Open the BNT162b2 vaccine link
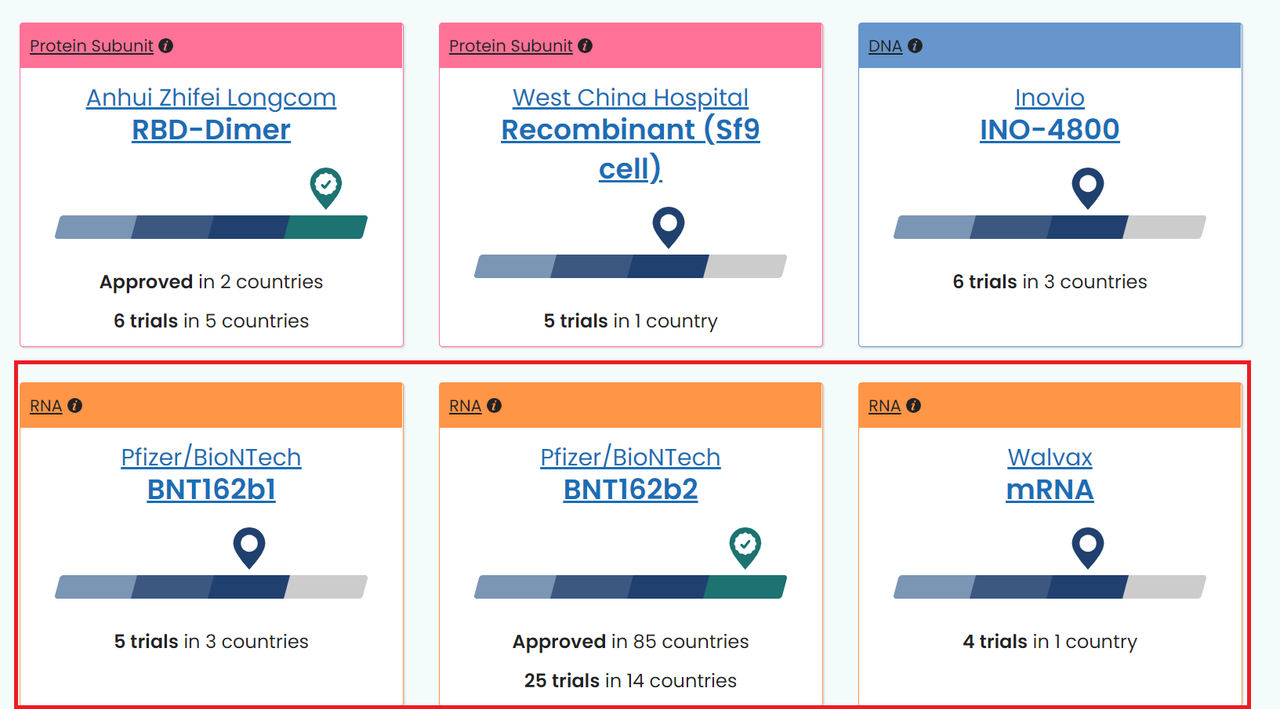Viewport: 1280px width, 709px height. coord(630,490)
